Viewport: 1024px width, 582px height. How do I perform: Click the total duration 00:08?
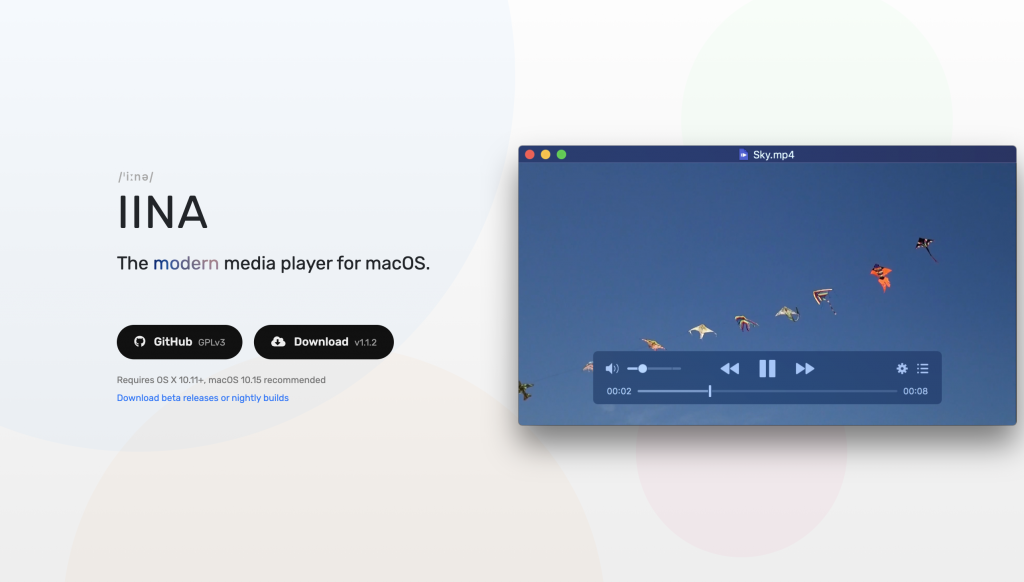click(915, 391)
